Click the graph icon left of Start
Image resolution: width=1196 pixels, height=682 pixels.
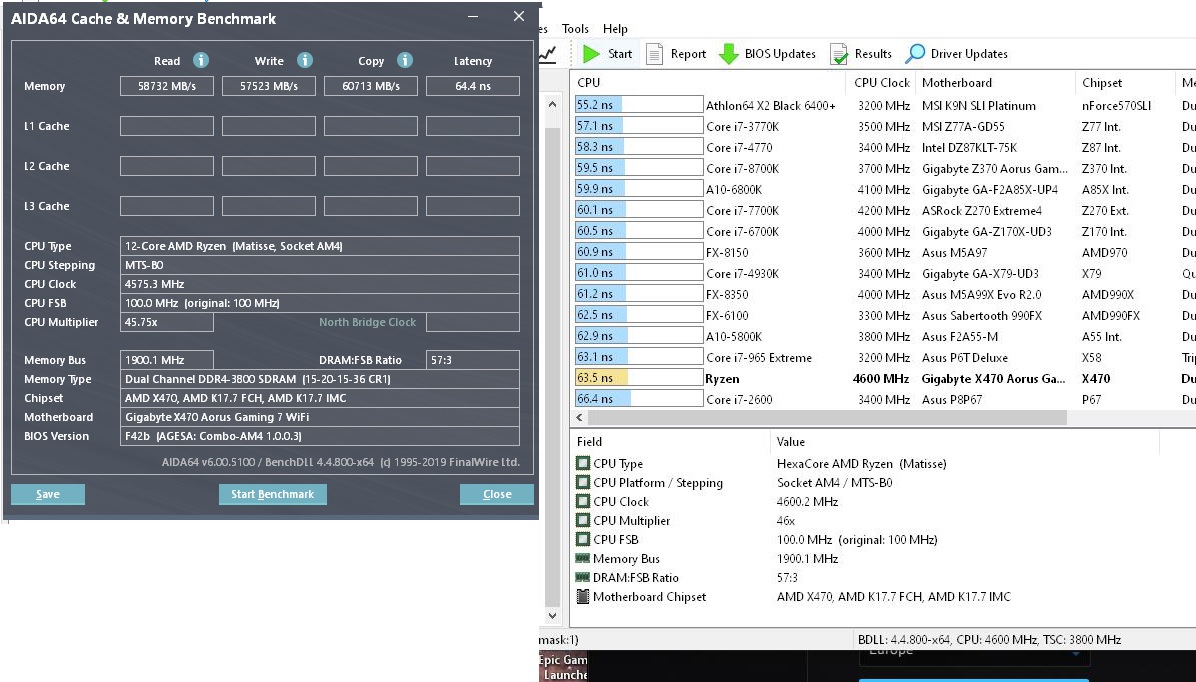tap(548, 53)
